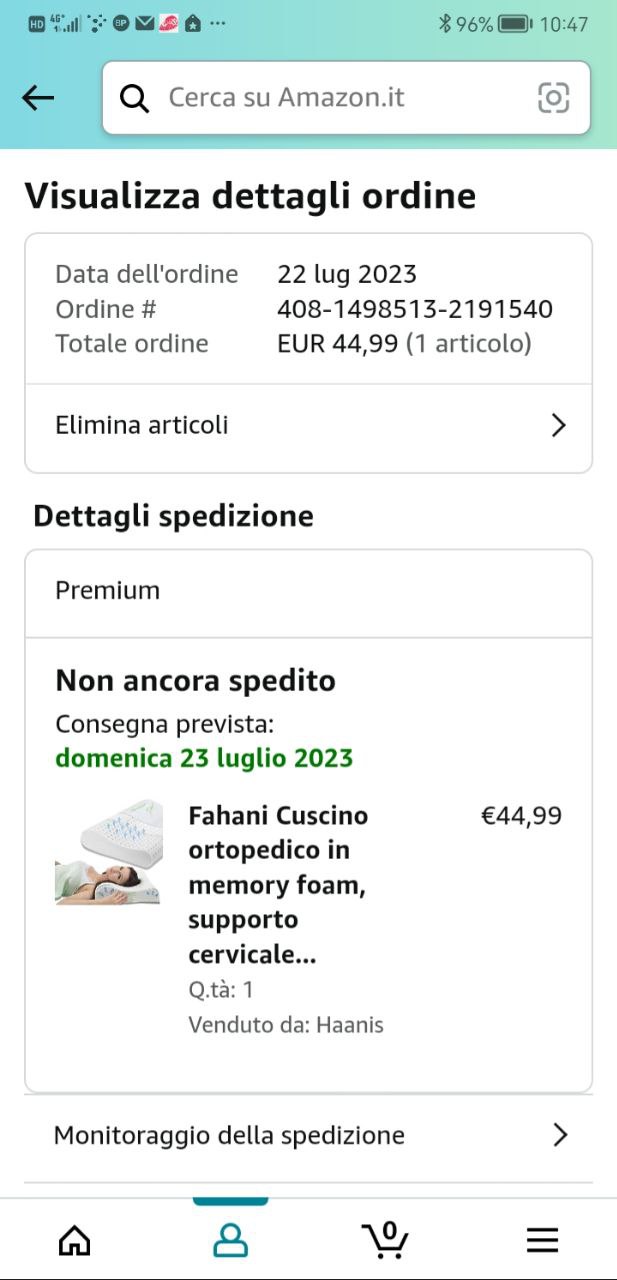
Task: Open the camera scan search icon
Action: (553, 97)
